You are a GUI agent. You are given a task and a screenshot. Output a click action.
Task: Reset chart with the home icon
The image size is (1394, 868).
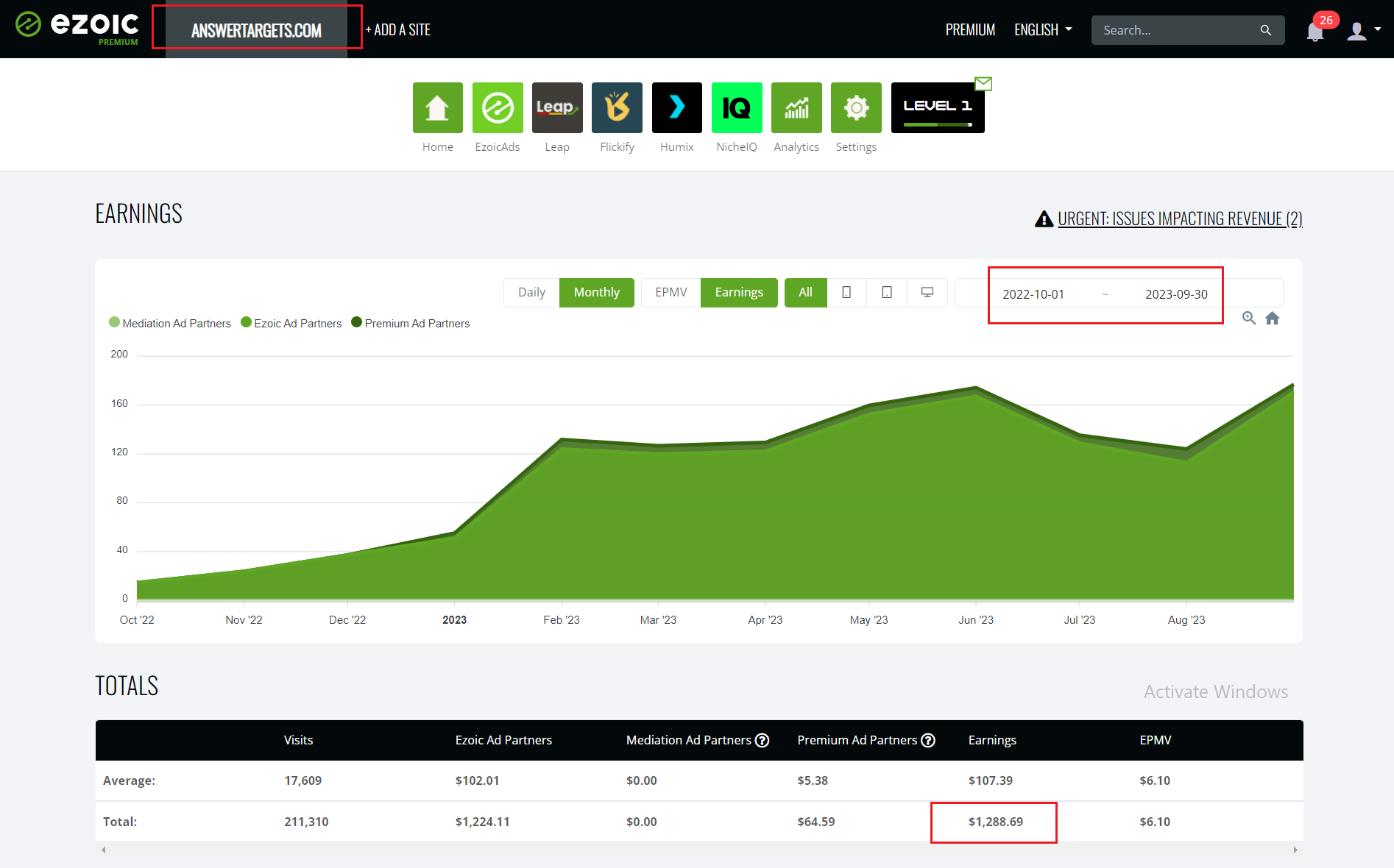pos(1273,318)
